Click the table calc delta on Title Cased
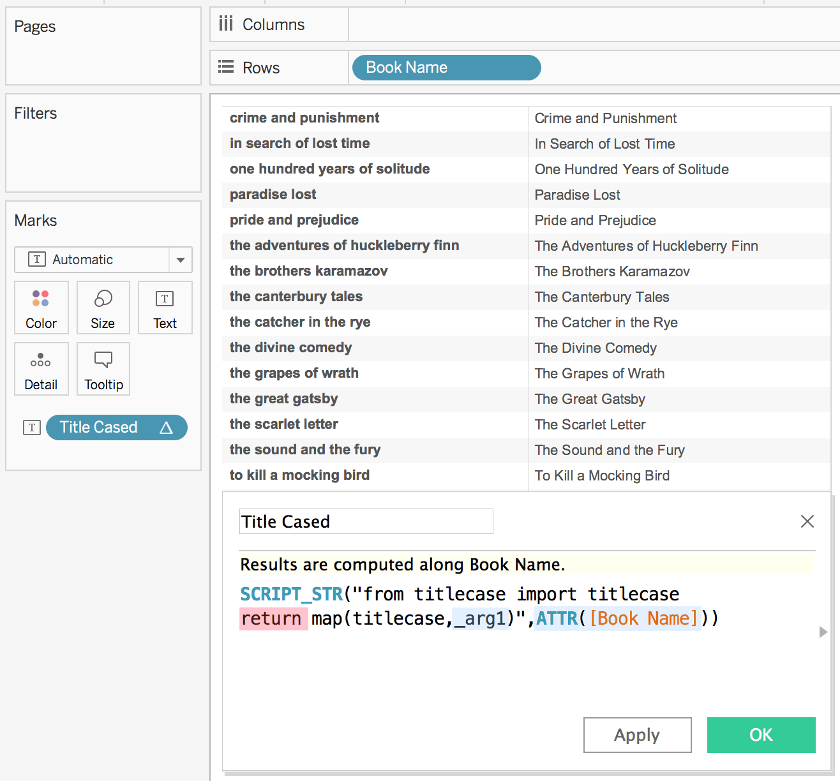 166,428
